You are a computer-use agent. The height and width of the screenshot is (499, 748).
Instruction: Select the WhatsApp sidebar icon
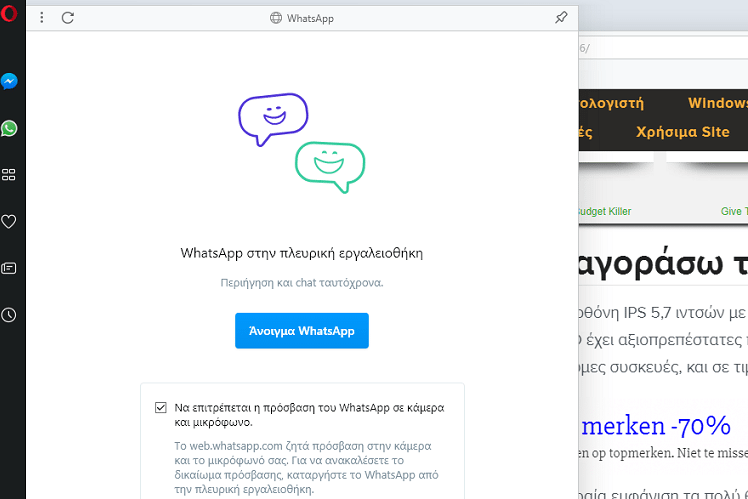click(x=9, y=128)
